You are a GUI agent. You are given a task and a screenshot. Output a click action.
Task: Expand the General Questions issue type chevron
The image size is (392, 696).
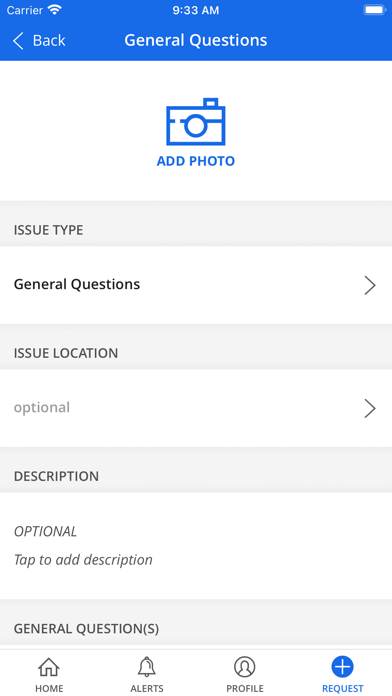point(370,285)
